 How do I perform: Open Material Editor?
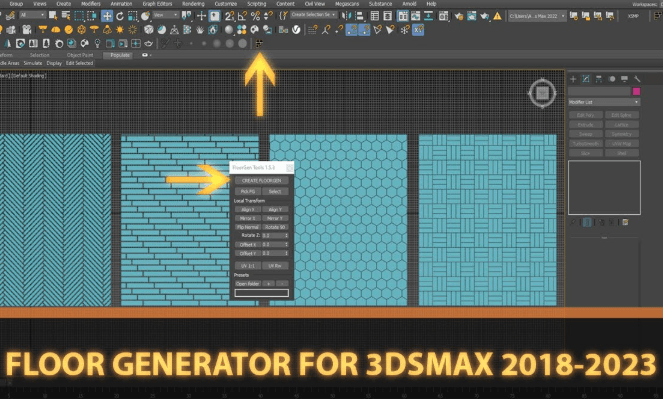(444, 16)
